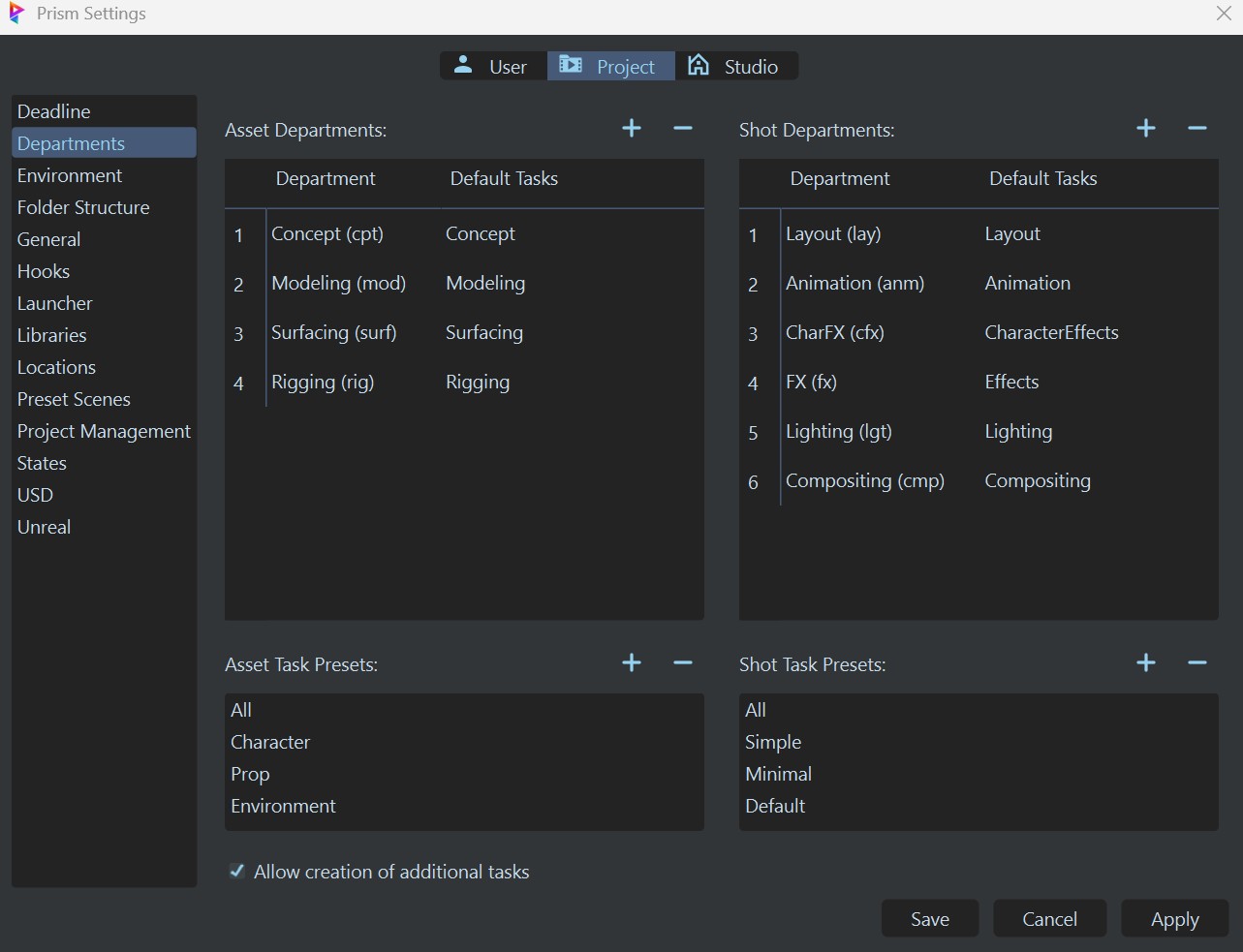Click the house icon on the Studio tab

tap(699, 65)
